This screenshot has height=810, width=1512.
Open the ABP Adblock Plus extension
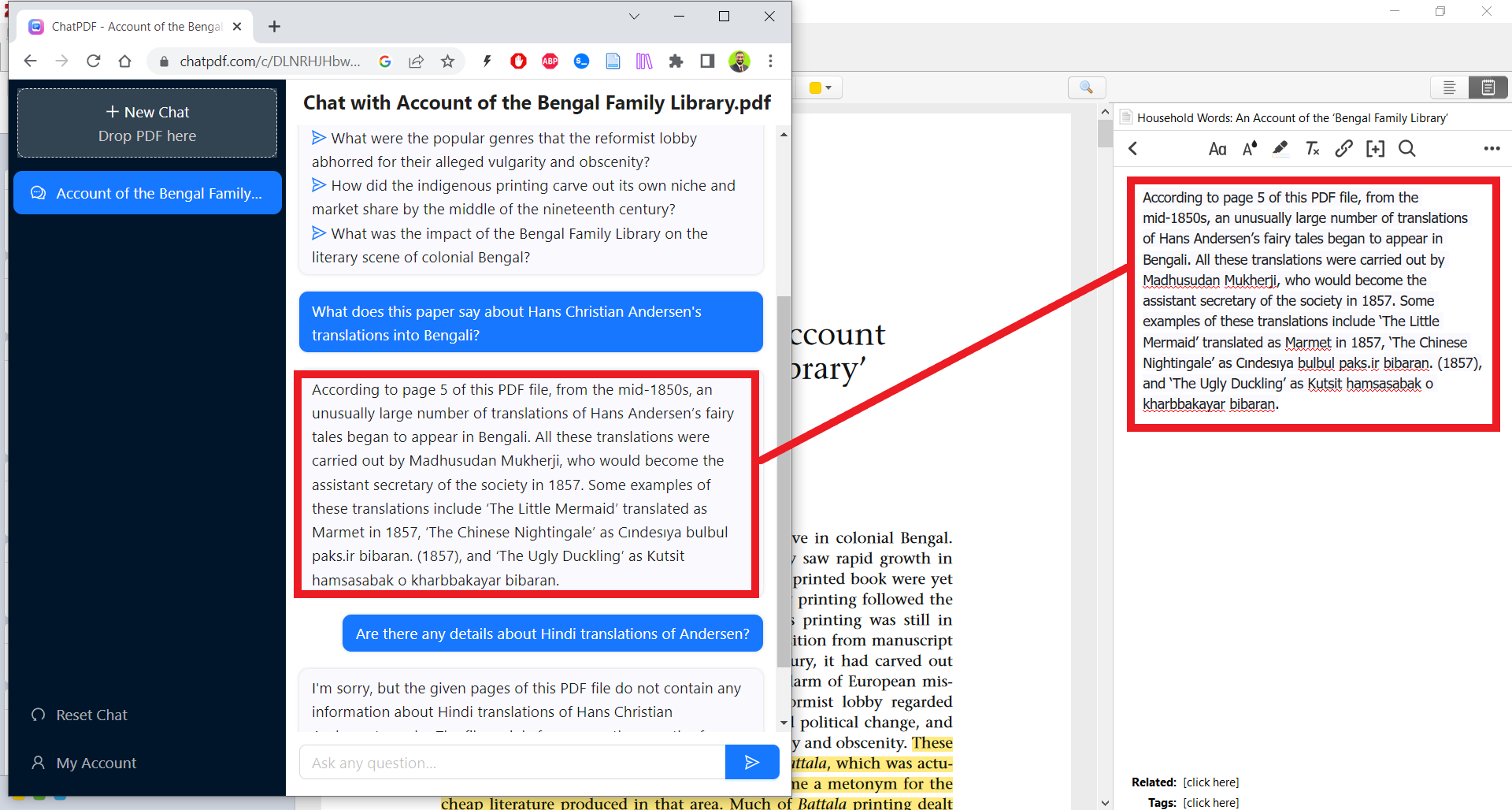[550, 61]
